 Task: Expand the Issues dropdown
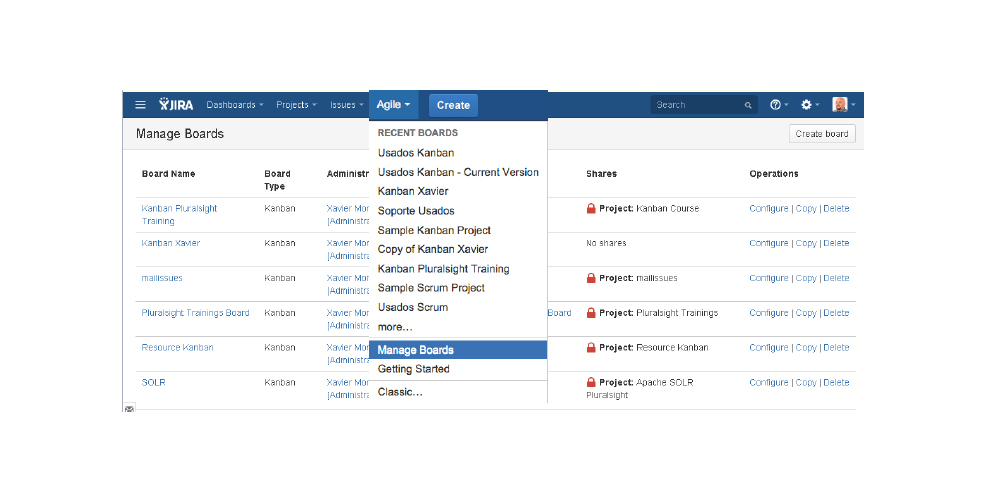(x=346, y=105)
